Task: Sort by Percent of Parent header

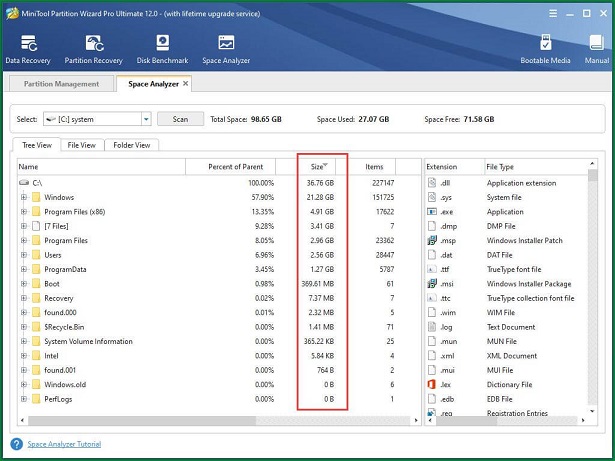Action: point(231,167)
